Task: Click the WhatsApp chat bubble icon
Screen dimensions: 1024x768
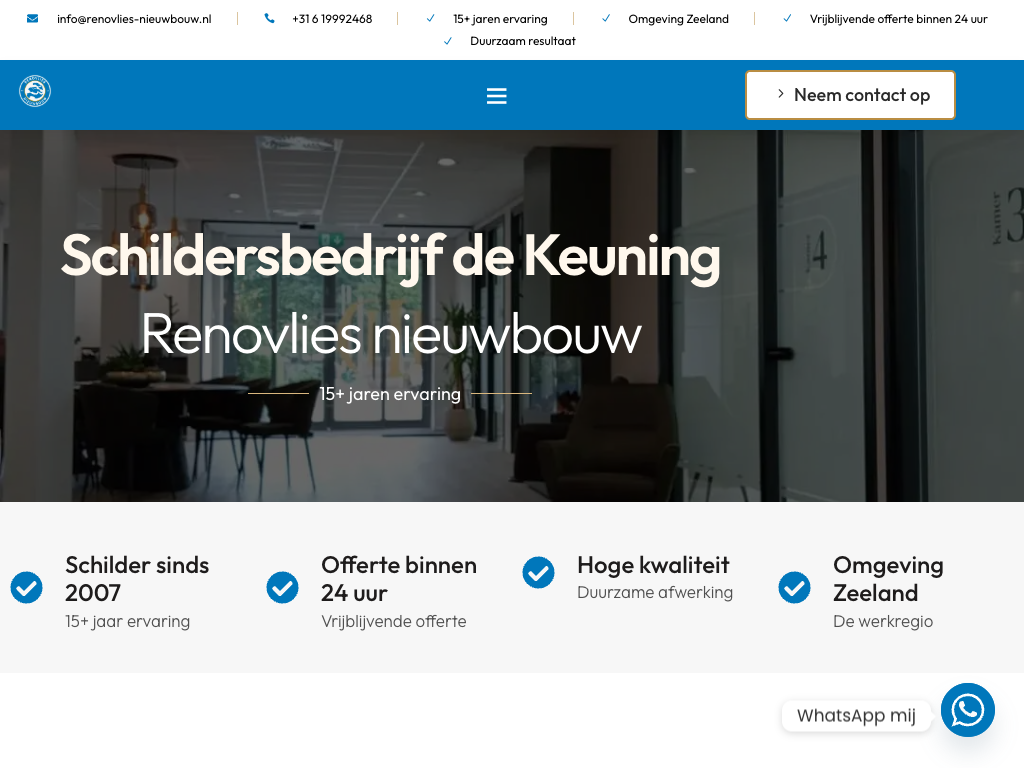Action: click(967, 710)
